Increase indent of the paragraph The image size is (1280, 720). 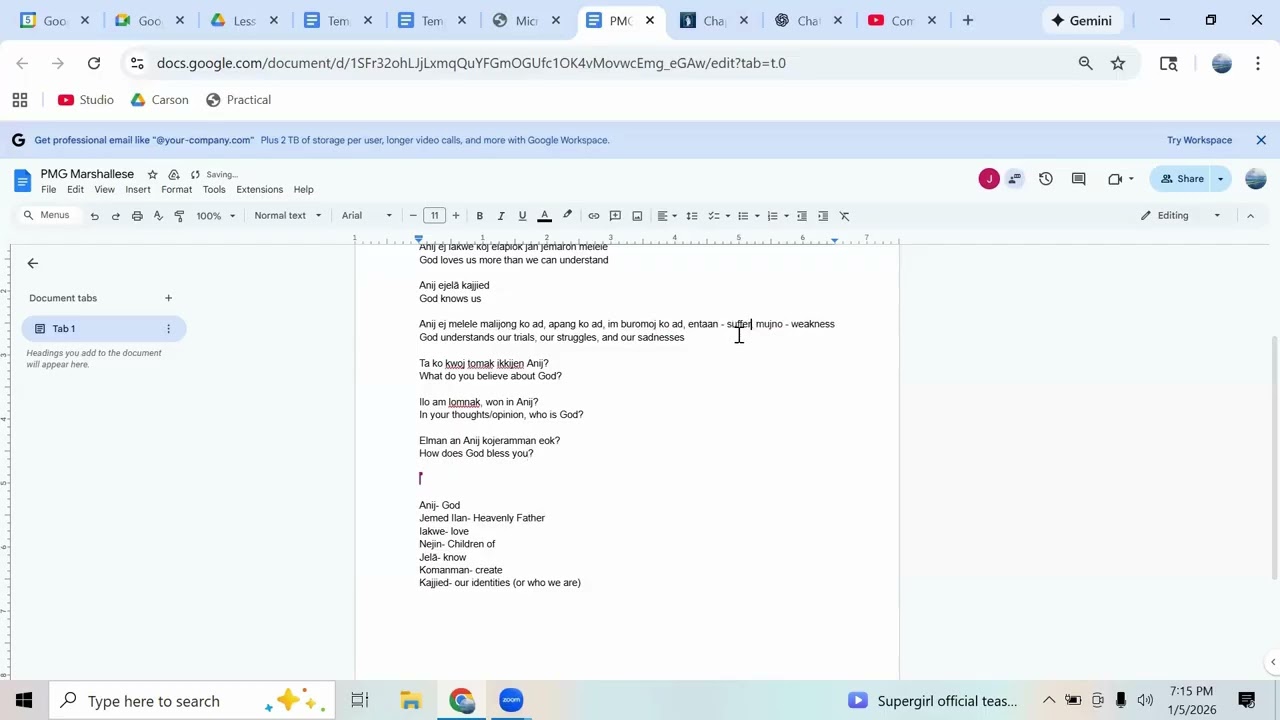tap(823, 216)
